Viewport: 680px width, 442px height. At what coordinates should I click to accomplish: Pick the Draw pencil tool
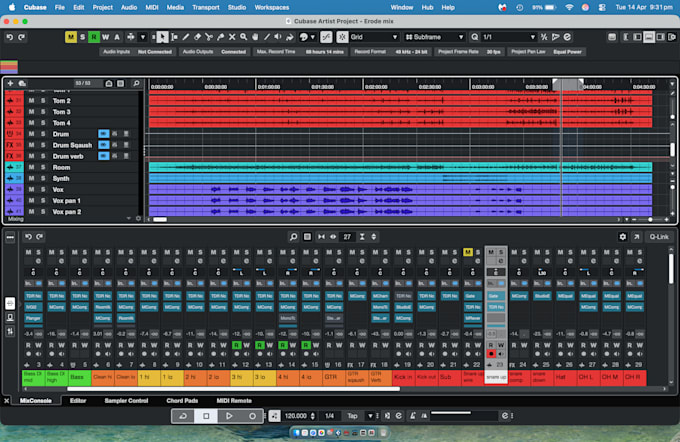[x=186, y=37]
